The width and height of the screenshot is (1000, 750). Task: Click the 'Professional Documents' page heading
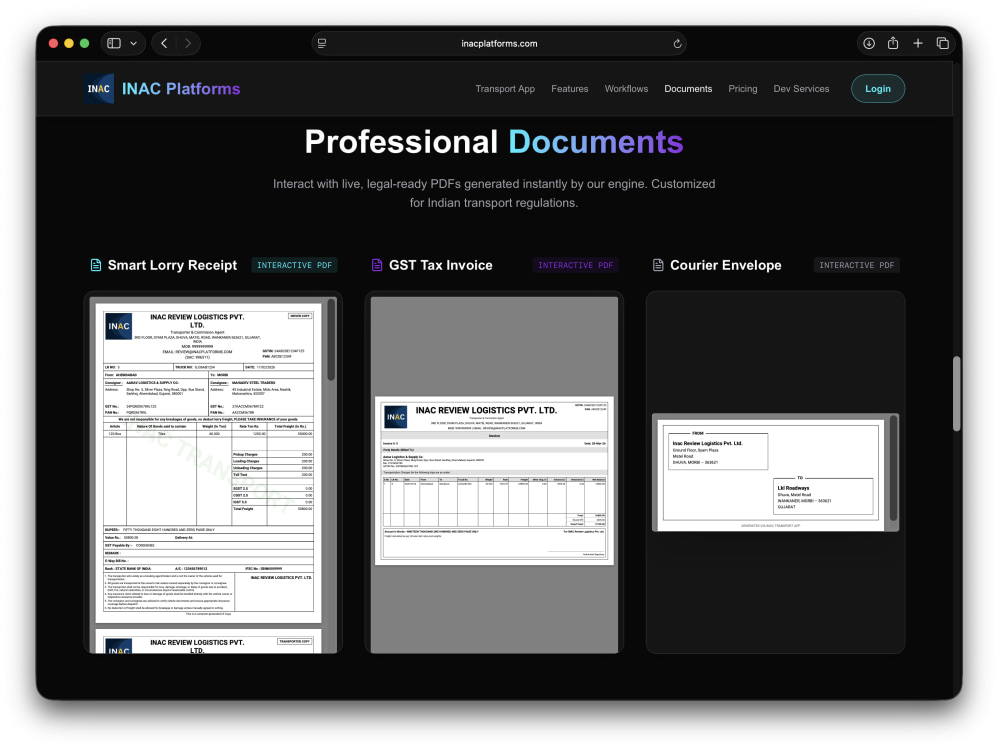494,142
